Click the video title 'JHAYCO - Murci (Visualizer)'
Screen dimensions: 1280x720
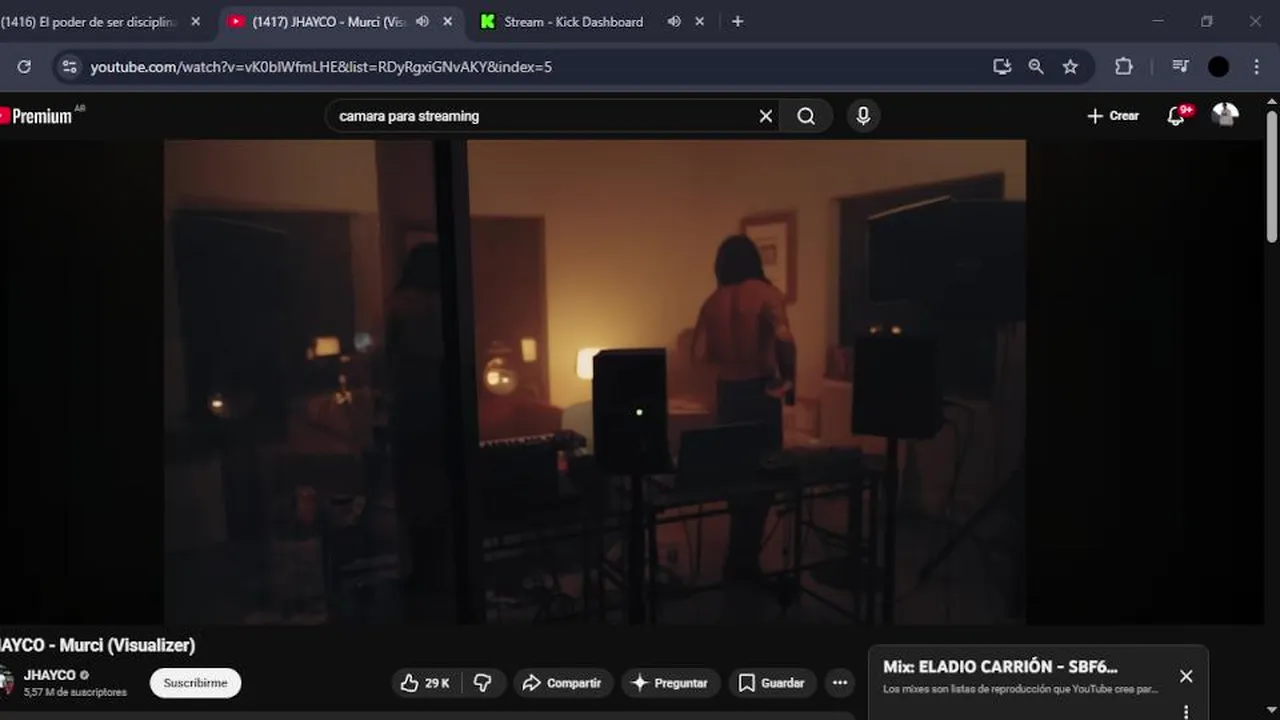[x=98, y=645]
